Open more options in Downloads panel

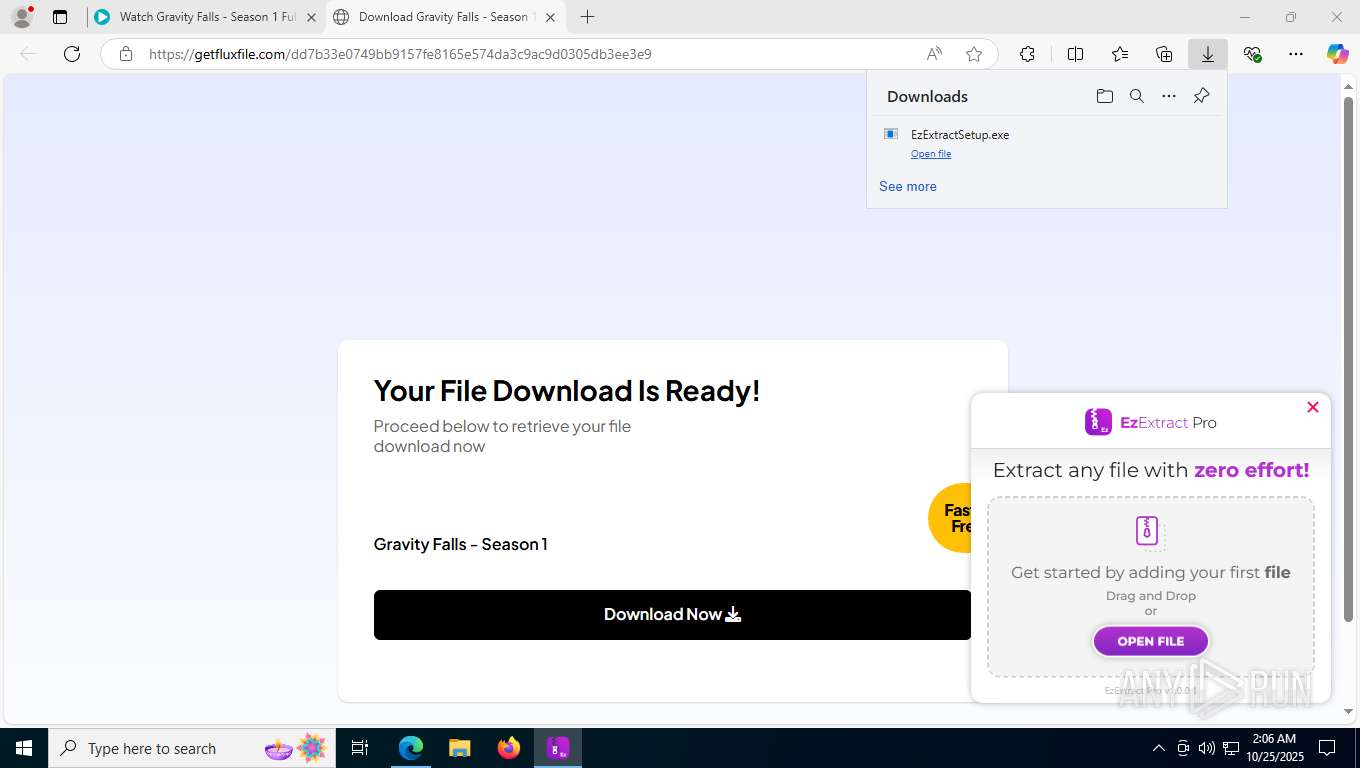1169,96
